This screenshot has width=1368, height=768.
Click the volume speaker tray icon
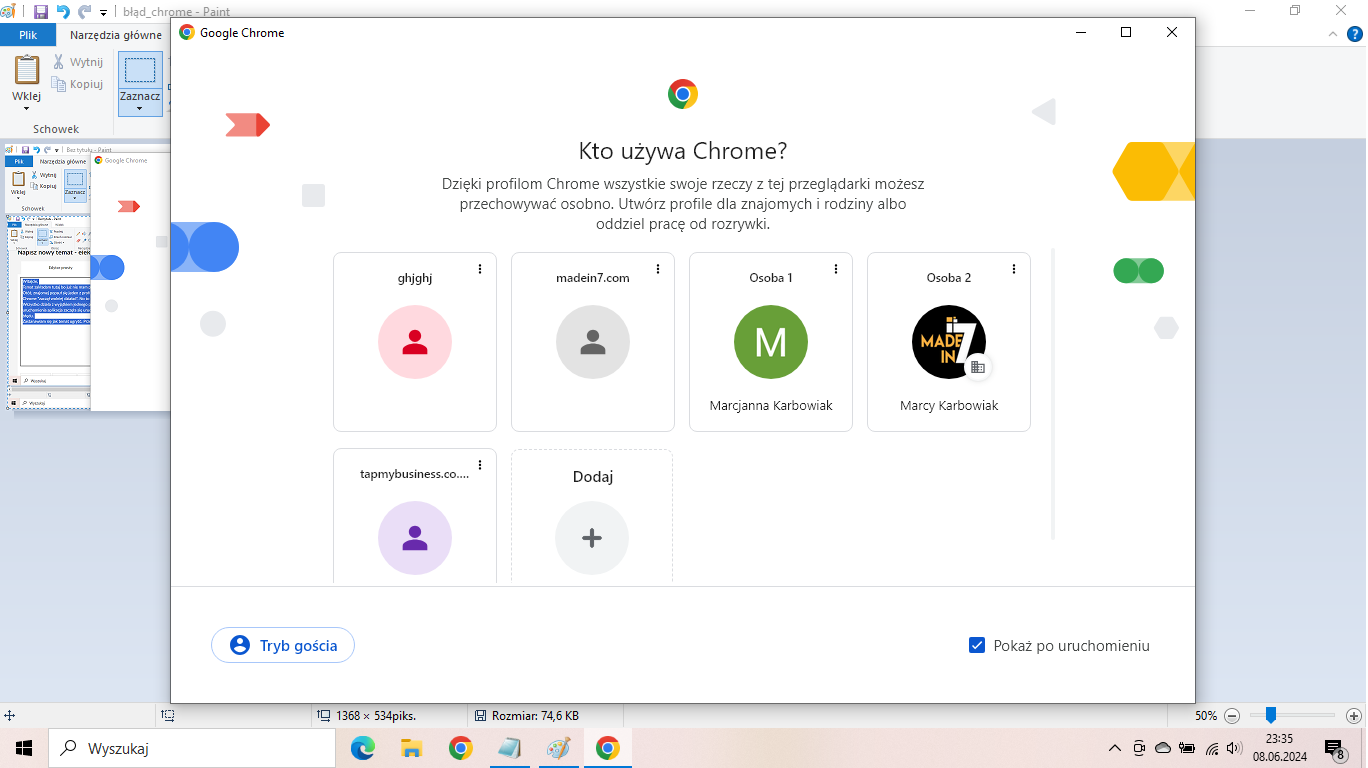[1235, 748]
